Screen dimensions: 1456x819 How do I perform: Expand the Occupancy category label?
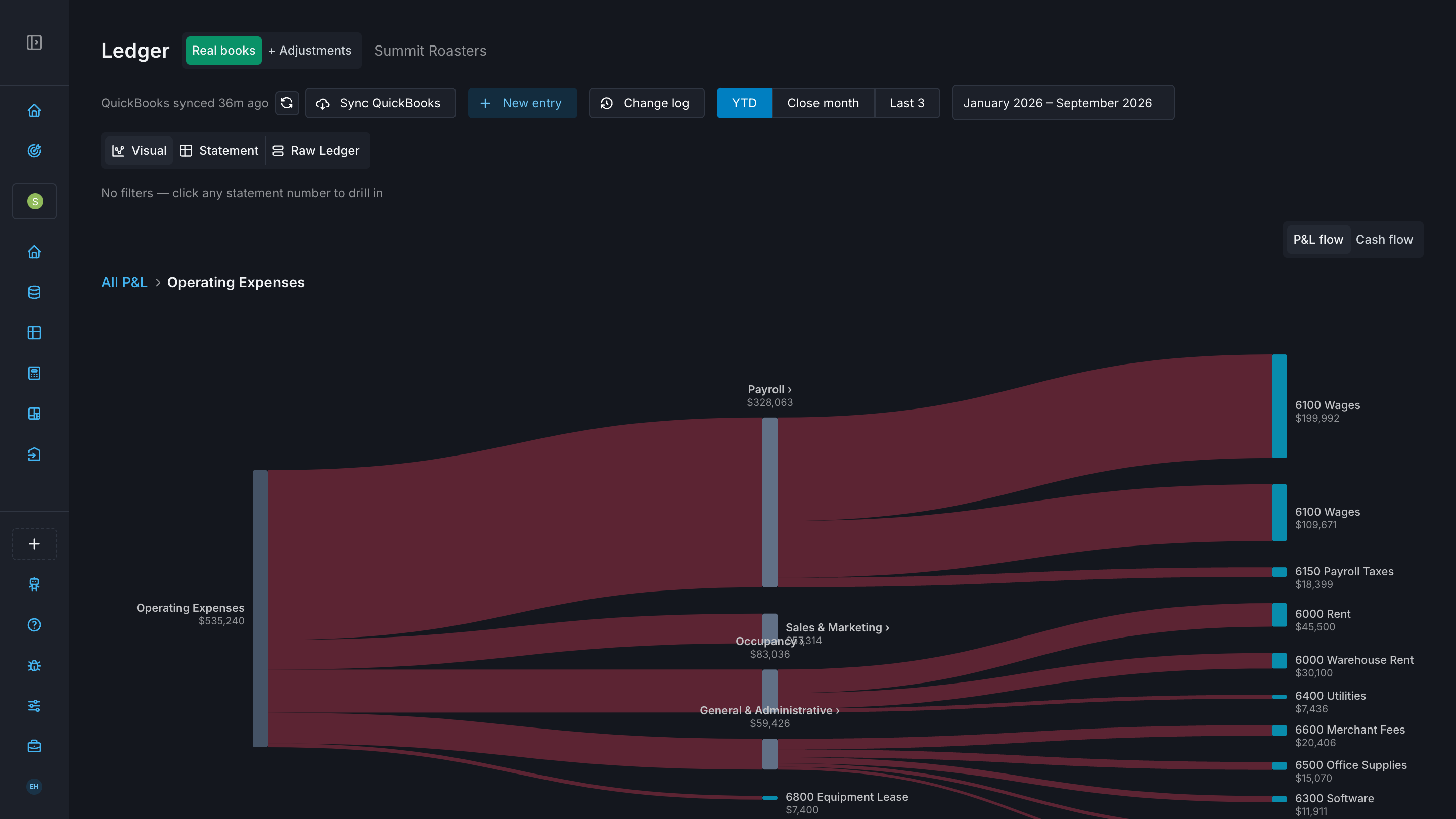coord(769,641)
